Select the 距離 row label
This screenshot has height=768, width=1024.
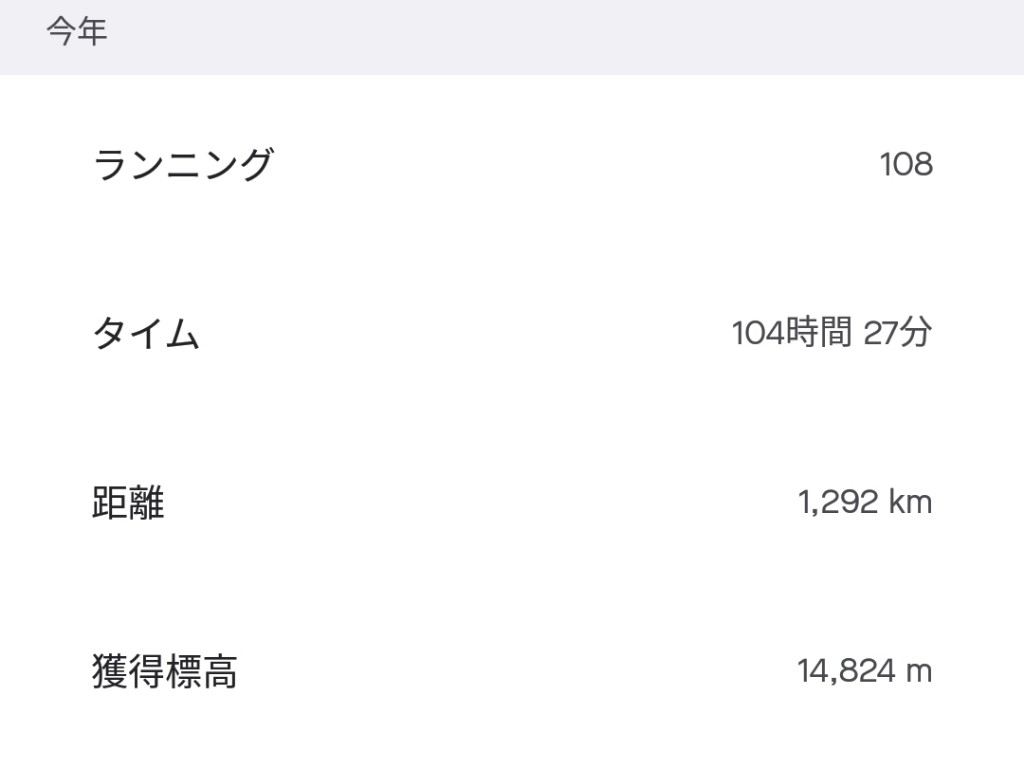click(128, 502)
